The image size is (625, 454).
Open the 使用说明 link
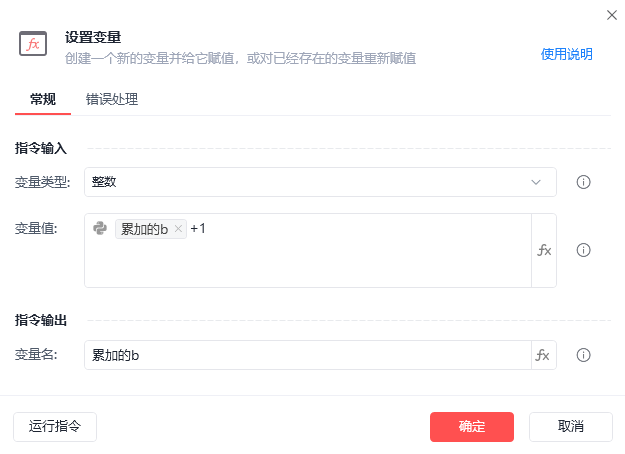click(566, 54)
